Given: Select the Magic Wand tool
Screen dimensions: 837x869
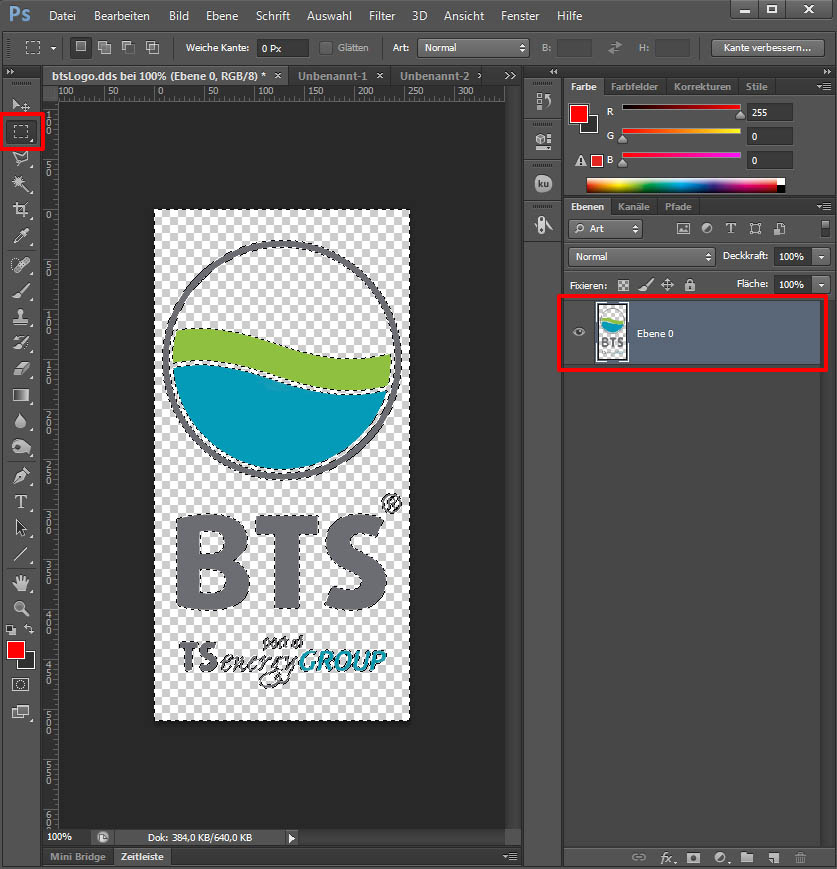Looking at the screenshot, I should [21, 184].
